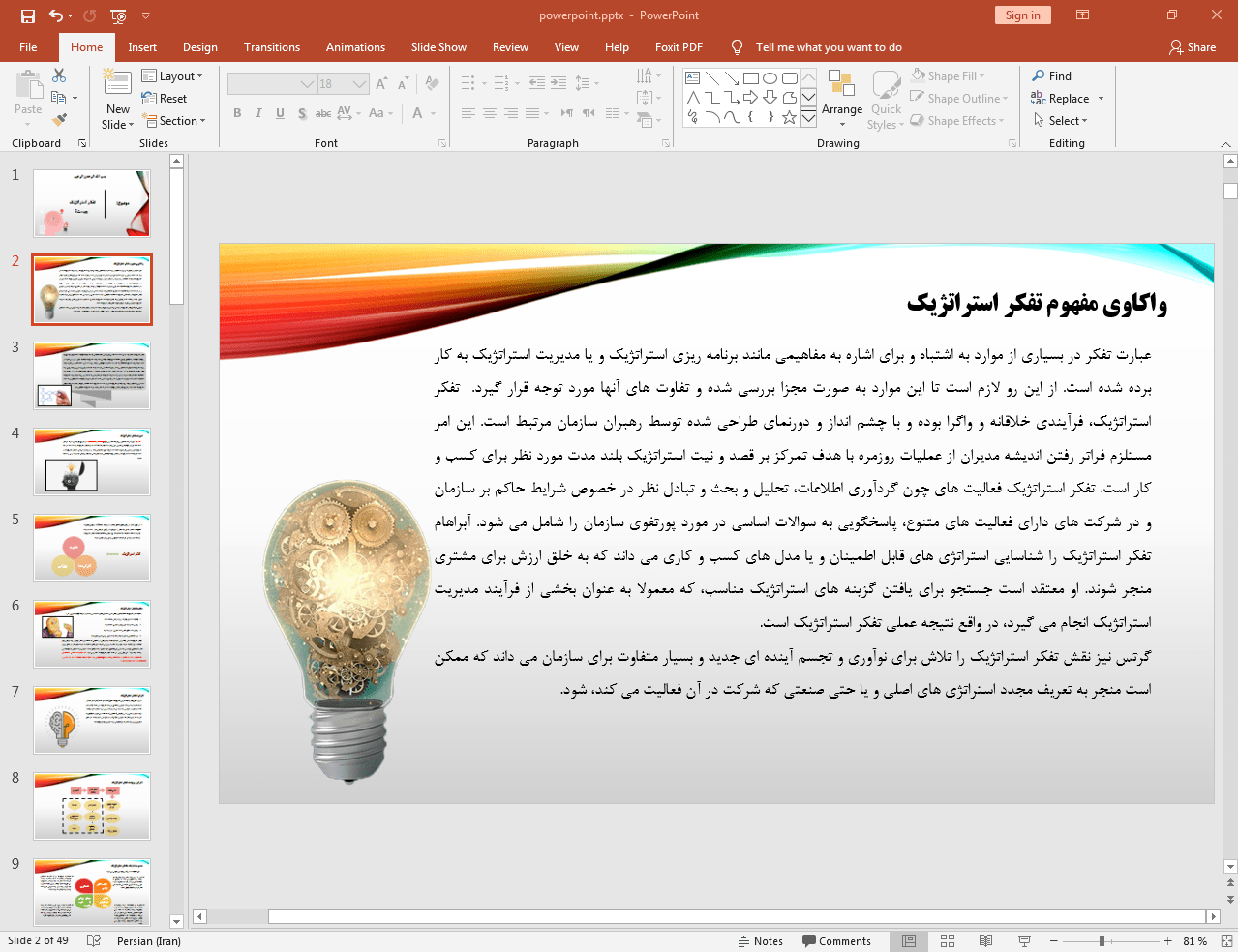This screenshot has height=952, width=1238.
Task: Open the Arrange tool
Action: pos(841,97)
